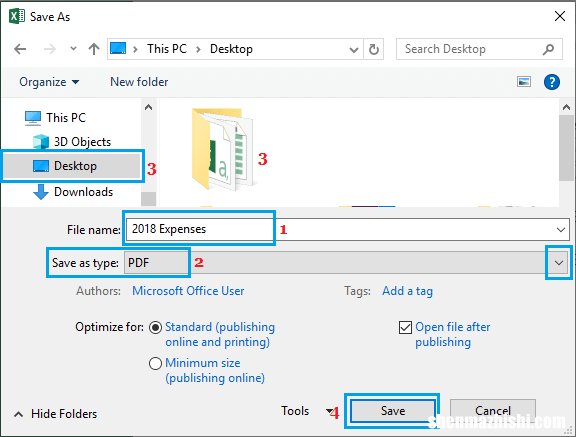Click Add a tag link
Screen dimensions: 576x437
407,291
